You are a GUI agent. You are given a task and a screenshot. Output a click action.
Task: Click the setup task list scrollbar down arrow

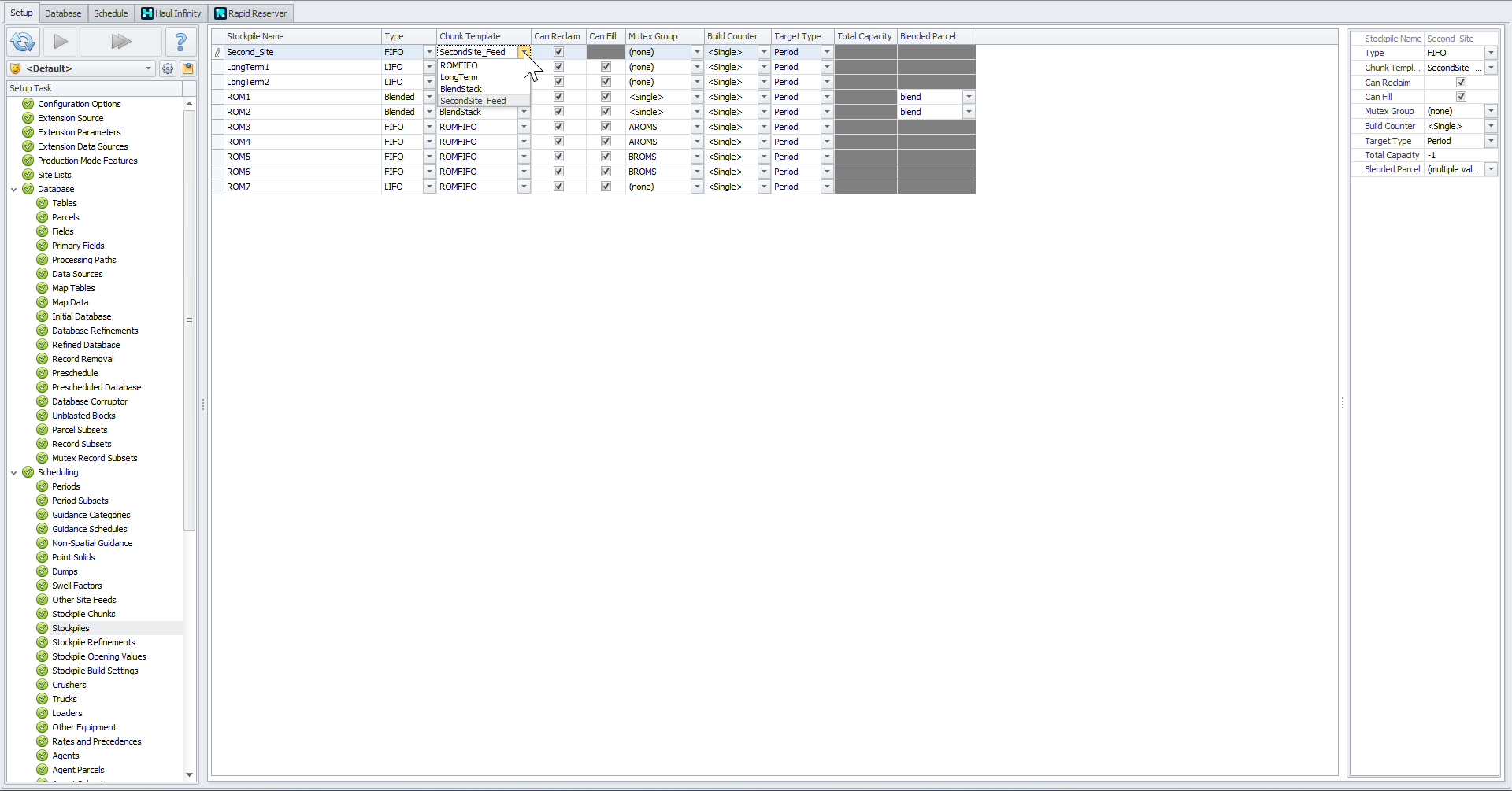tap(189, 774)
